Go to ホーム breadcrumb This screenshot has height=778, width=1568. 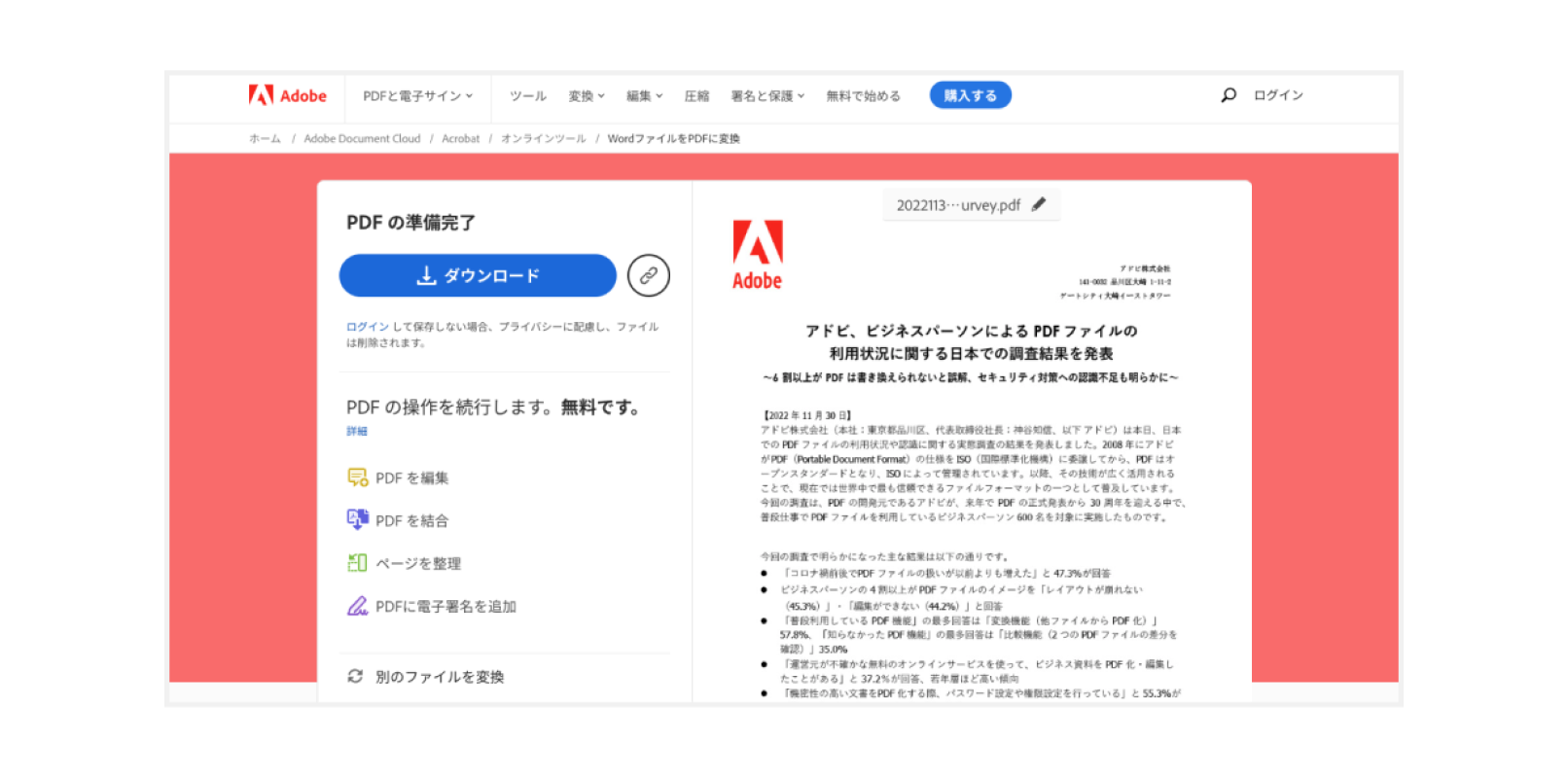(265, 138)
